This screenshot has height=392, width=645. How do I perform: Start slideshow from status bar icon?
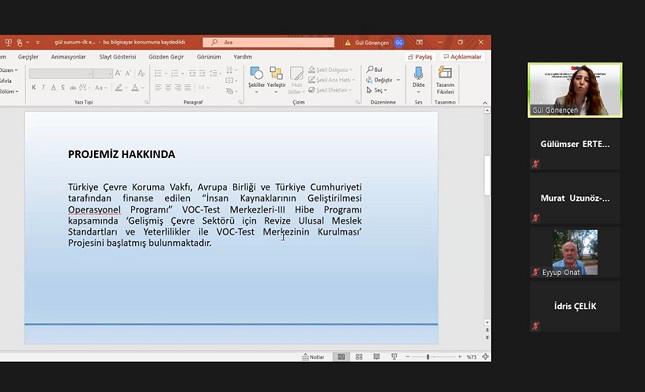pos(394,357)
